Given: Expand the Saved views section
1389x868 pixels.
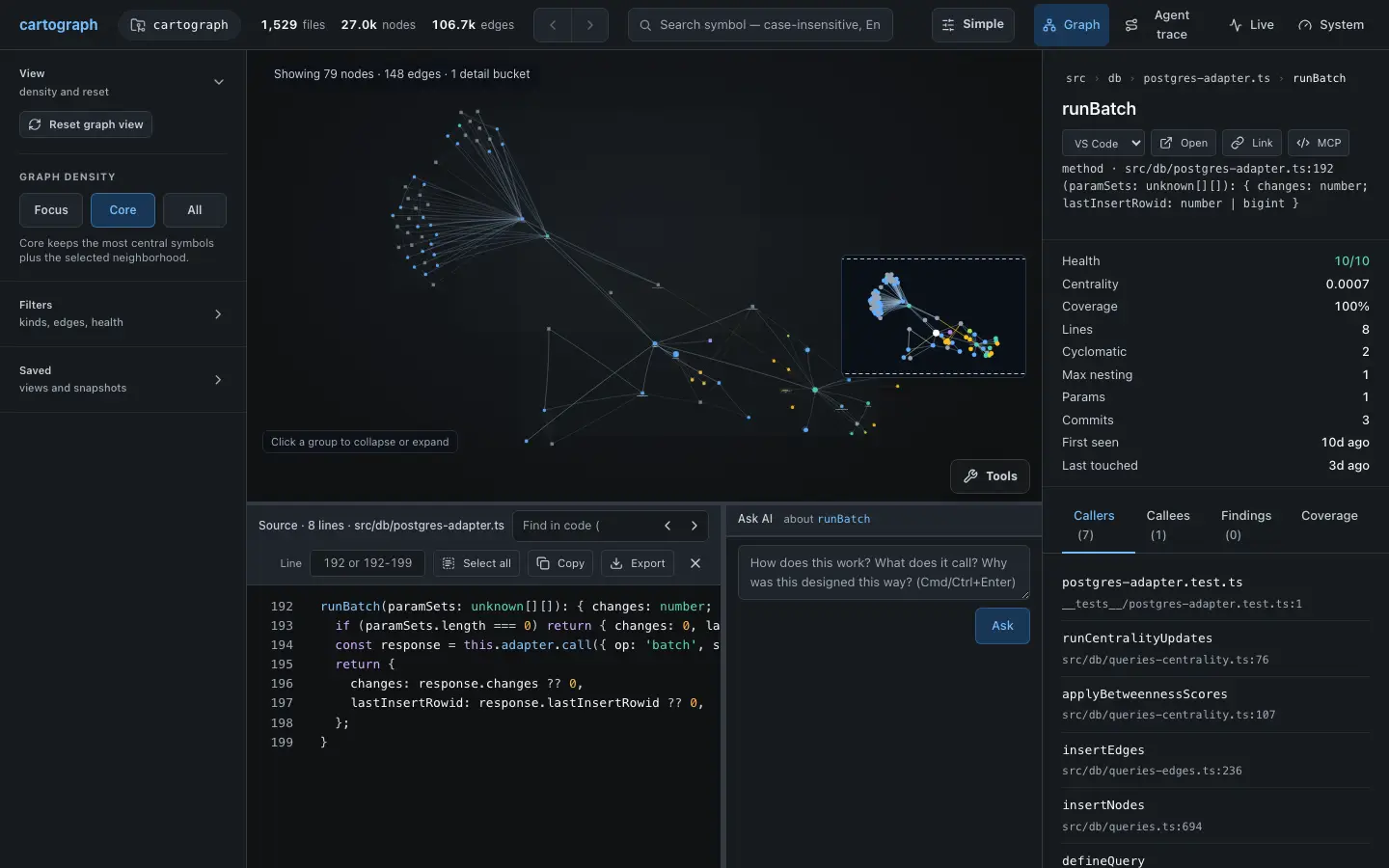Looking at the screenshot, I should click(123, 379).
